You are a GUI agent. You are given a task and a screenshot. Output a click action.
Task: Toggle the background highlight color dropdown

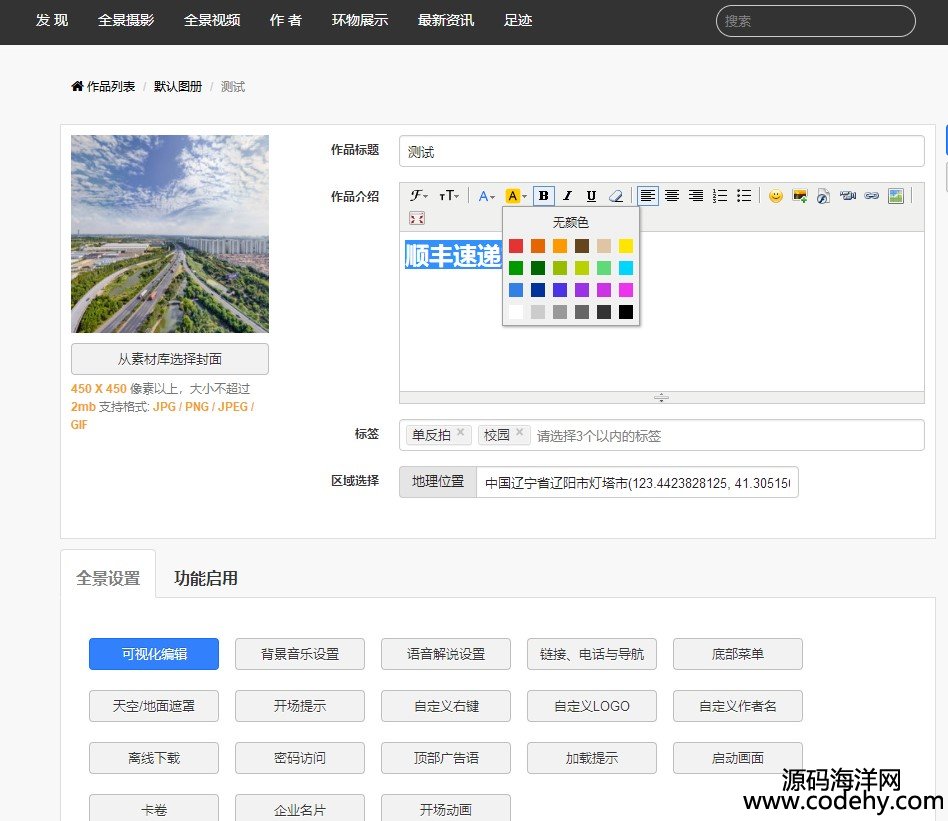pyautogui.click(x=516, y=196)
